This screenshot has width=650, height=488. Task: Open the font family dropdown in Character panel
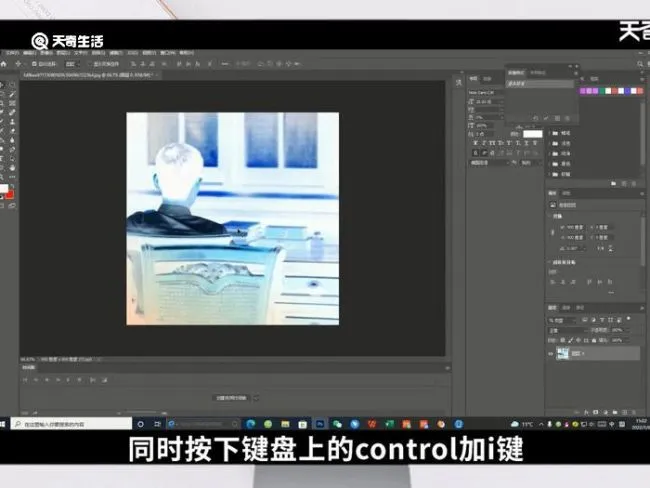[486, 92]
